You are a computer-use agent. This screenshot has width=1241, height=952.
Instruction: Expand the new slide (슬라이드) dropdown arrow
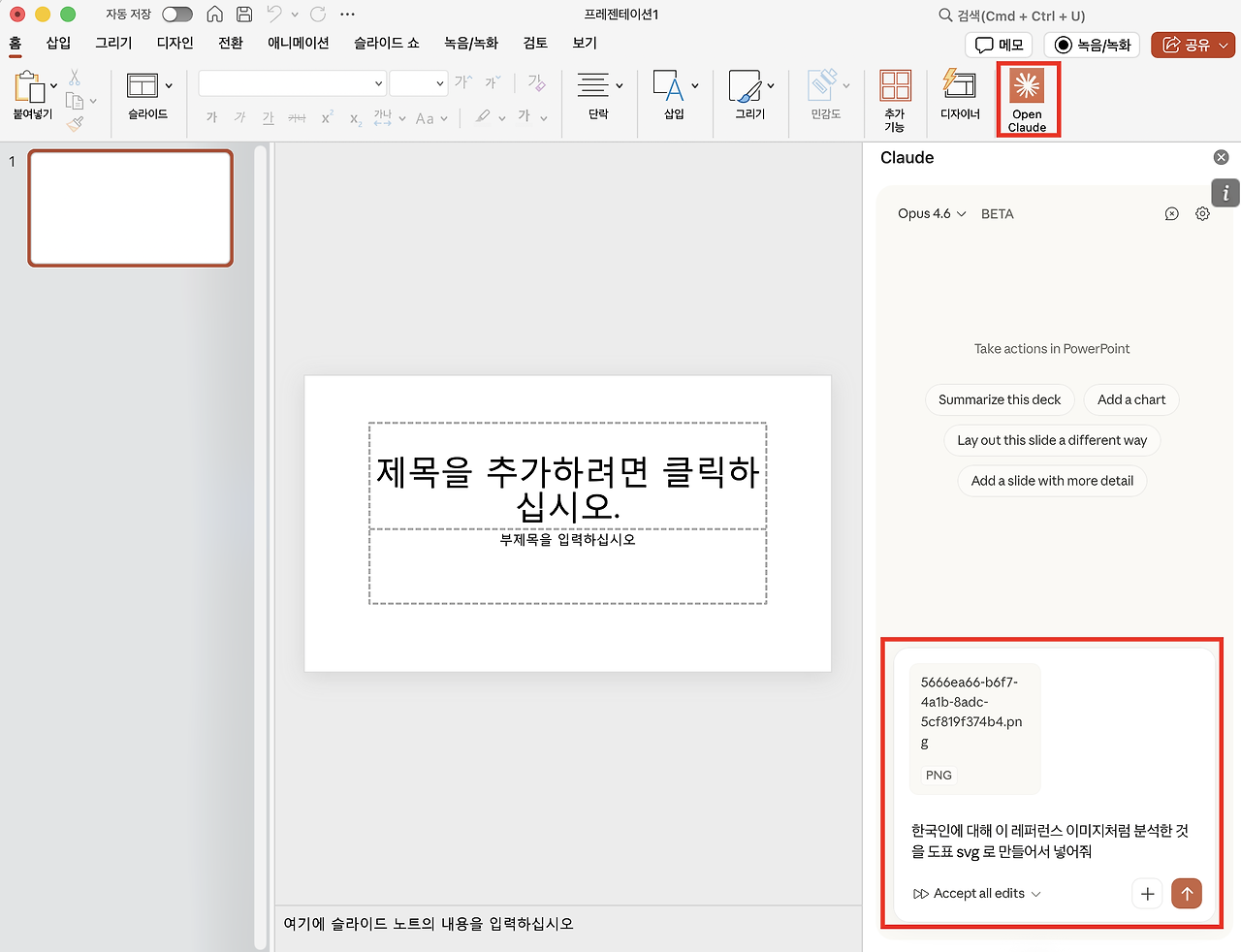[169, 86]
